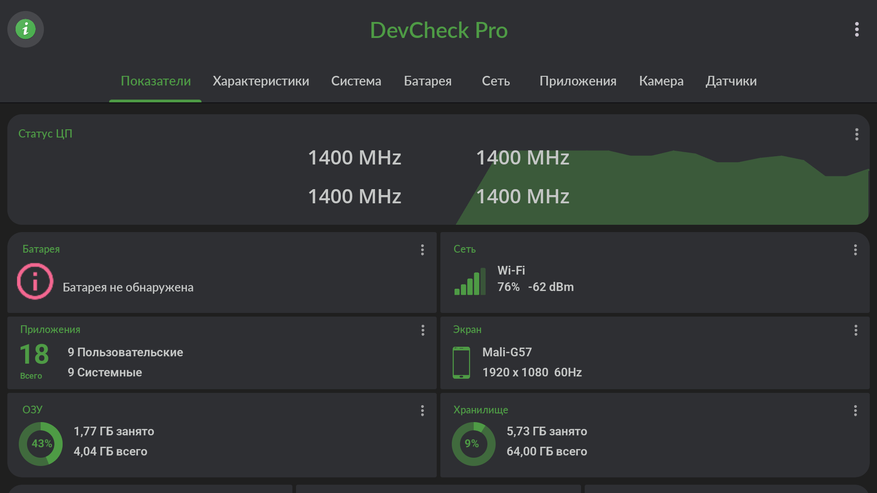Click the green info icon in the header
877x493 pixels.
[26, 30]
